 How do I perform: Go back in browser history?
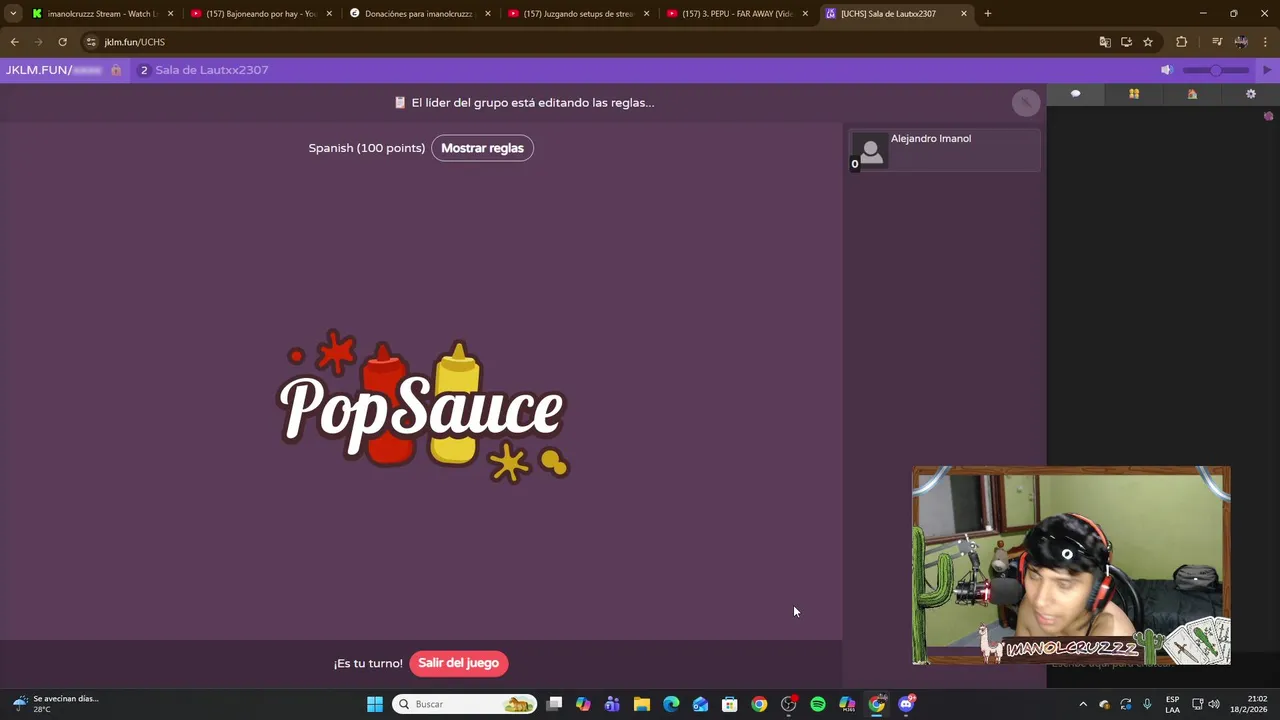coord(15,42)
